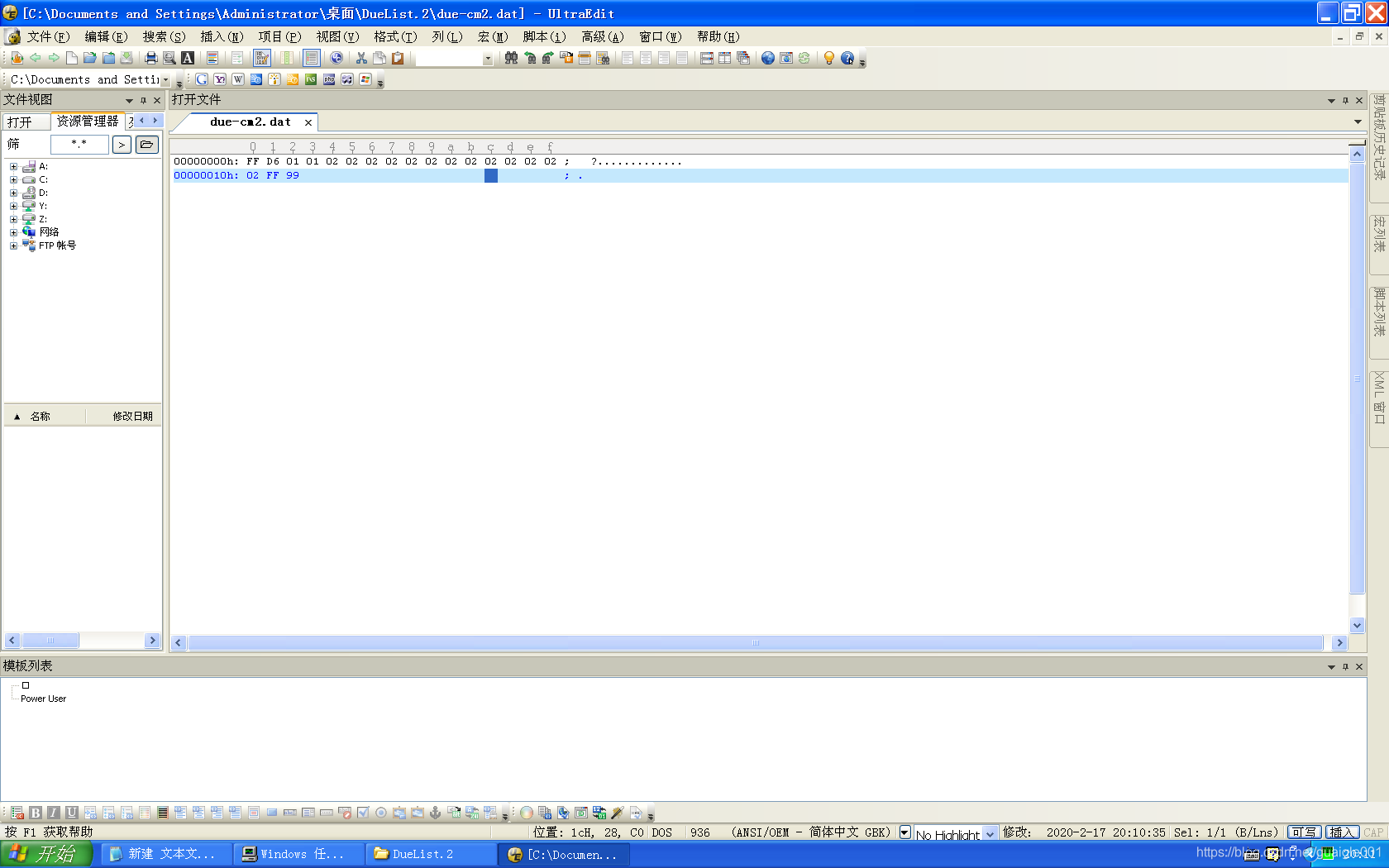Click the Print icon in toolbar

point(150,58)
